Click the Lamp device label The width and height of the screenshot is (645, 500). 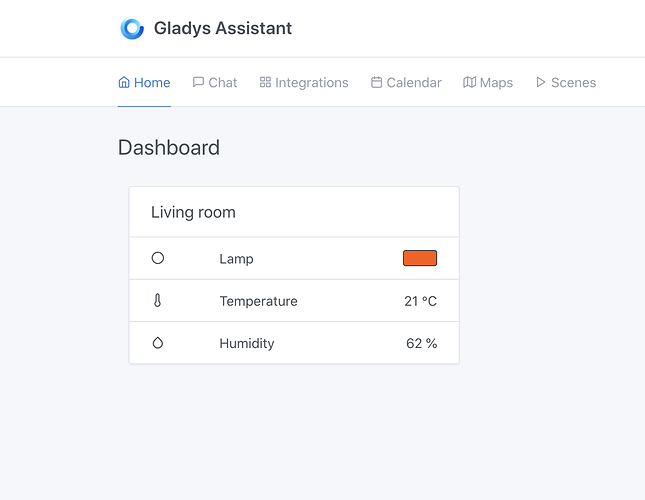pyautogui.click(x=237, y=259)
